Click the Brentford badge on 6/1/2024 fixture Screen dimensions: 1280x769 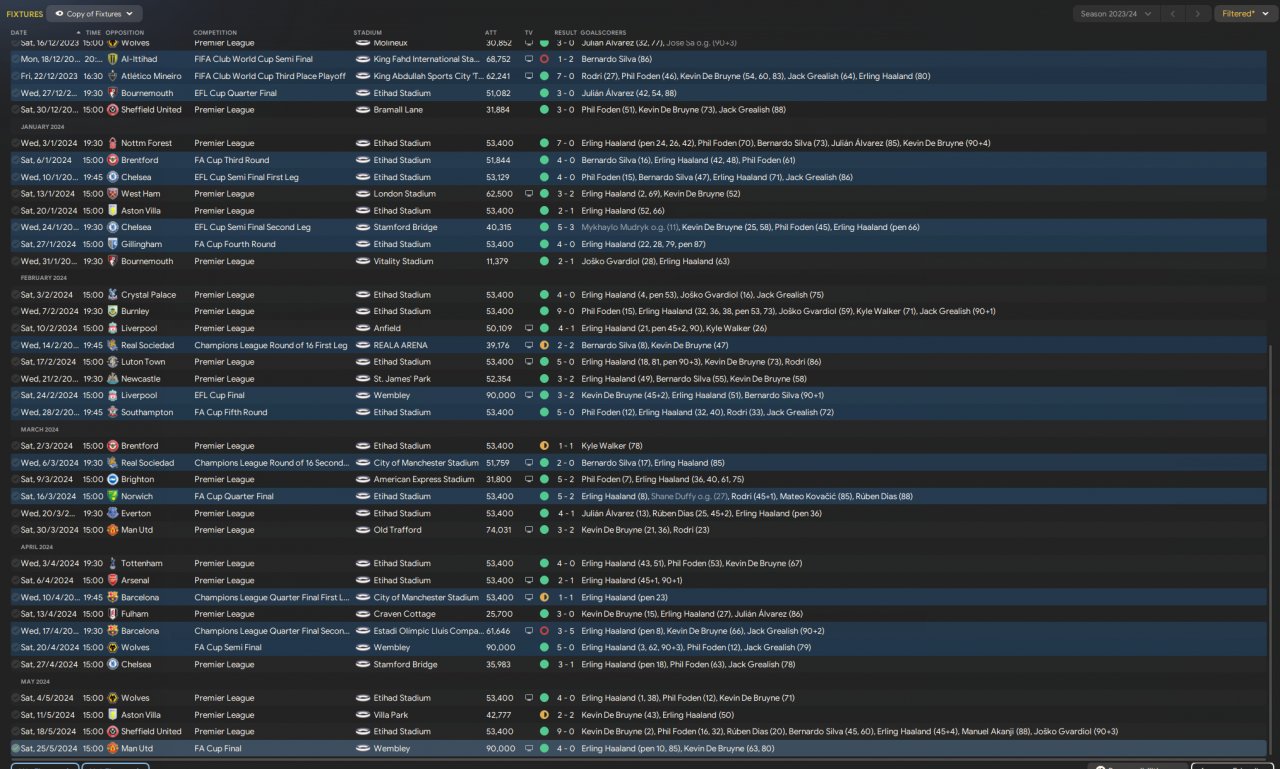tap(112, 160)
